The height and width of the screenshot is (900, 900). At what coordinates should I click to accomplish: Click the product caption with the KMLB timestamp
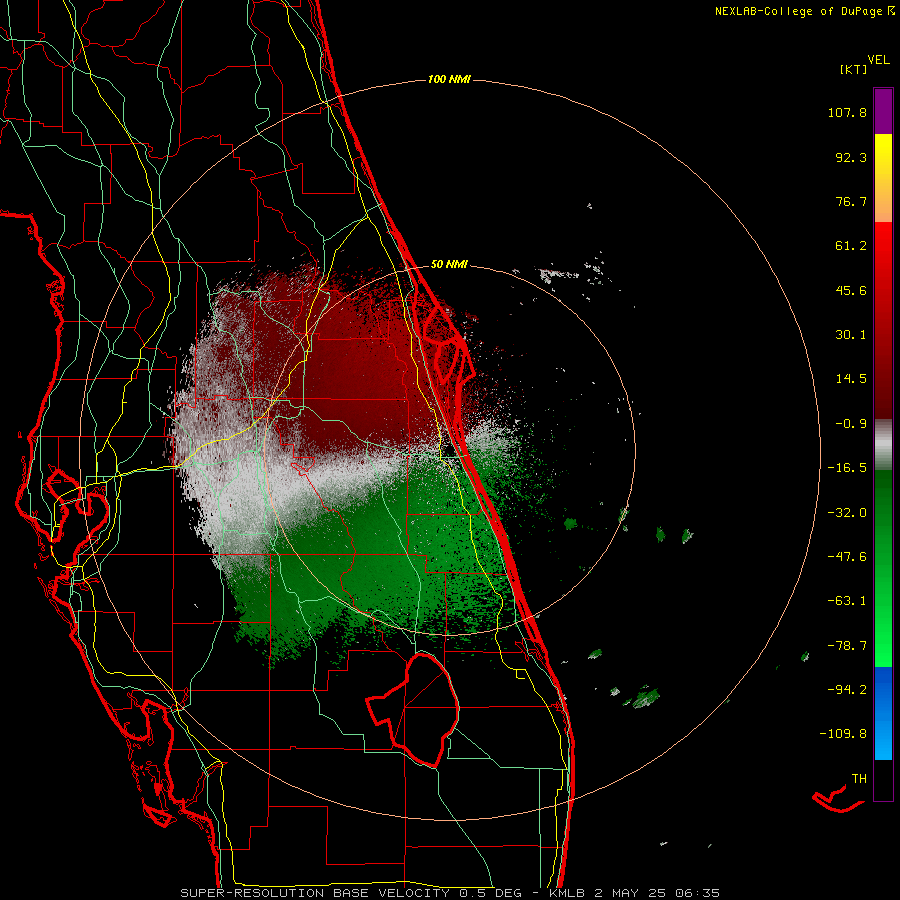point(450,893)
